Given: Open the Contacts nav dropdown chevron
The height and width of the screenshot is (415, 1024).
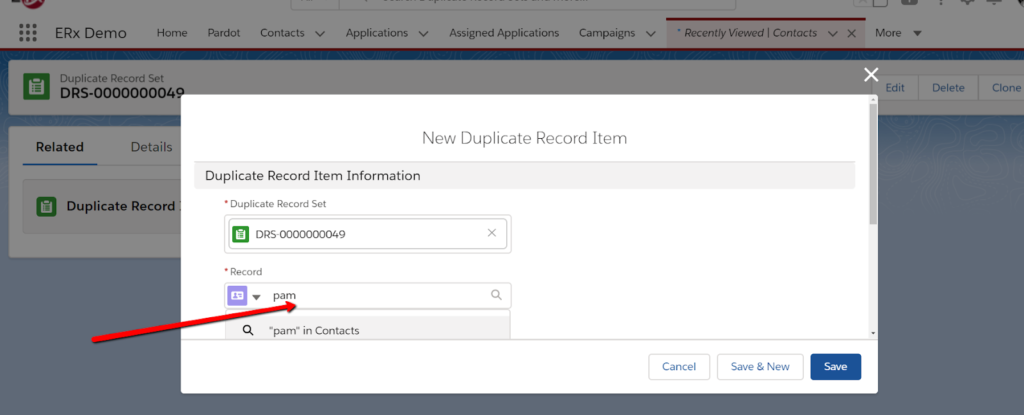Looking at the screenshot, I should (x=320, y=33).
